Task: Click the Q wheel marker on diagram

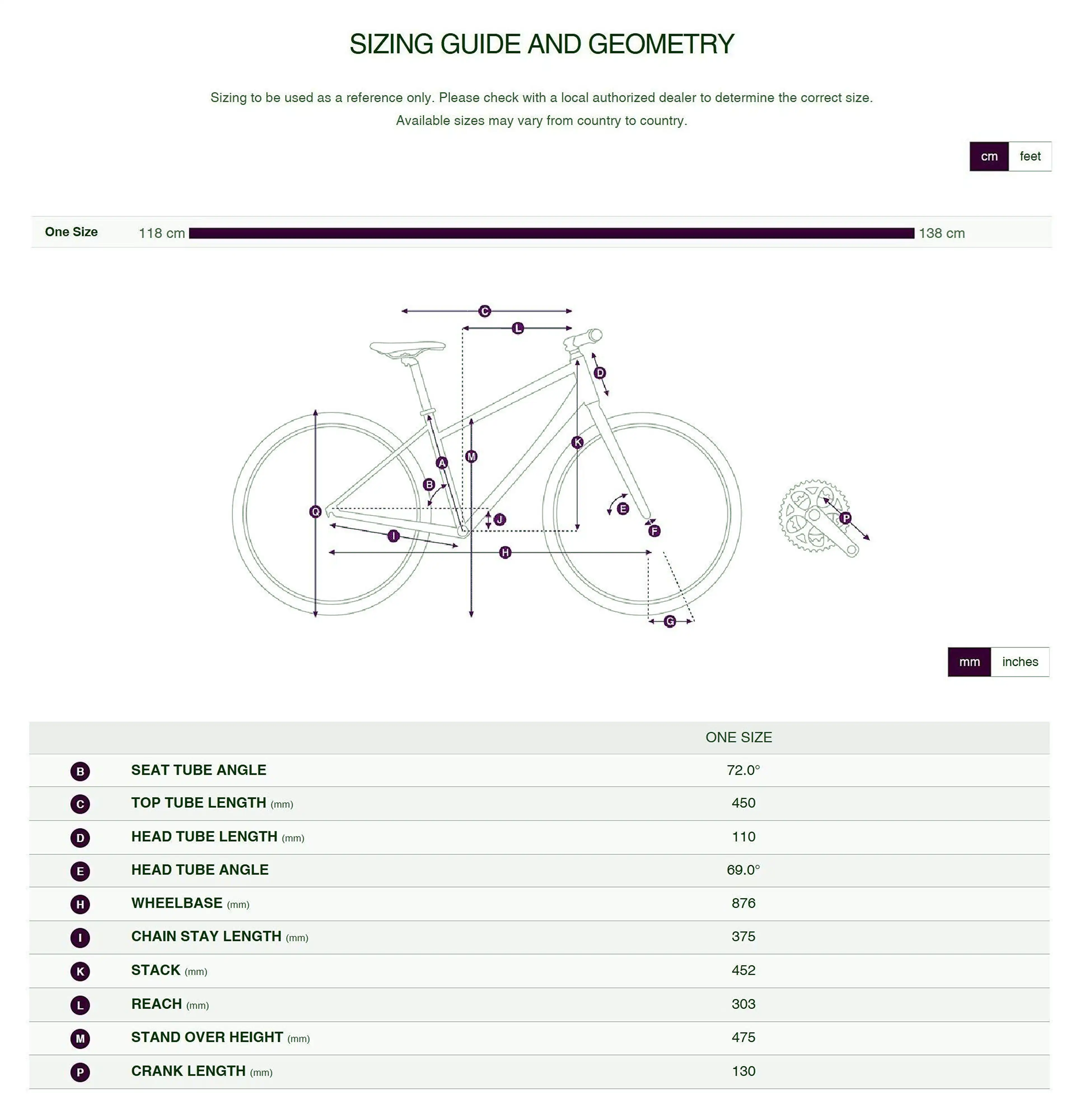Action: (x=315, y=512)
